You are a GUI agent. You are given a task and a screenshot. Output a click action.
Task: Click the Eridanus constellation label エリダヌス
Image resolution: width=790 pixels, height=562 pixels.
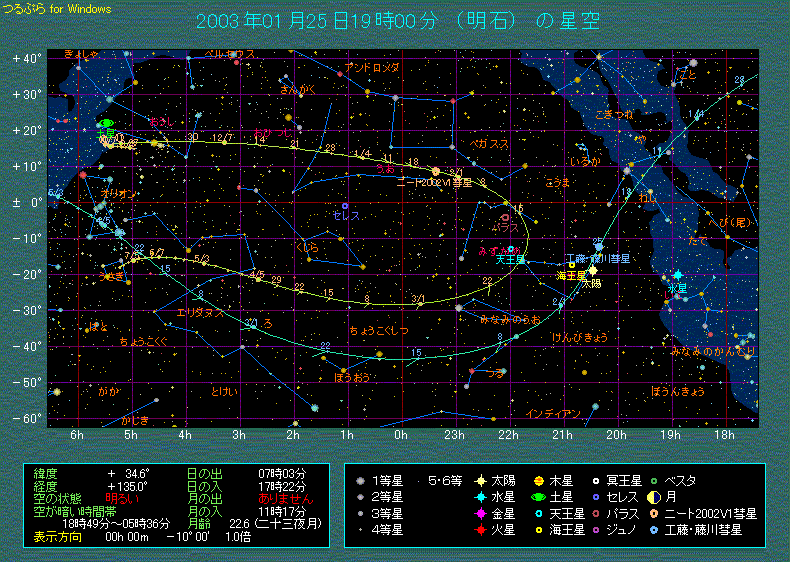point(200,312)
